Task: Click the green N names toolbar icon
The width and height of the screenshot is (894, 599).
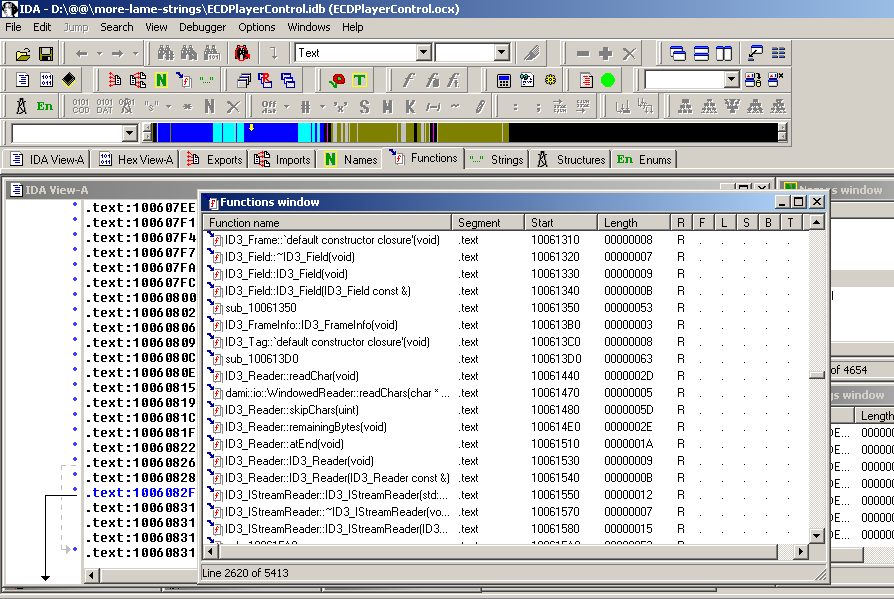Action: (x=161, y=80)
